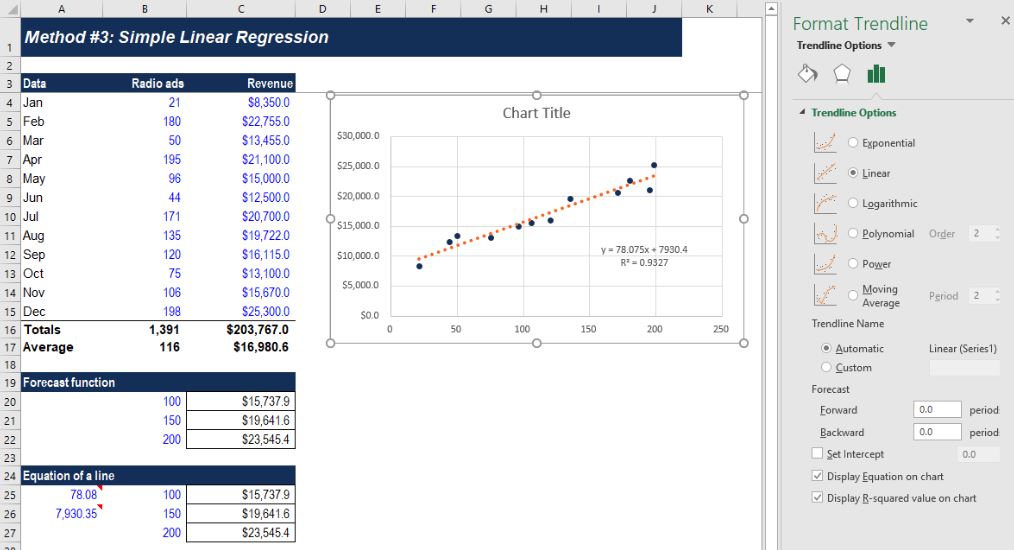The image size is (1014, 550).
Task: Click the Custom trendline name field
Action: click(x=964, y=368)
